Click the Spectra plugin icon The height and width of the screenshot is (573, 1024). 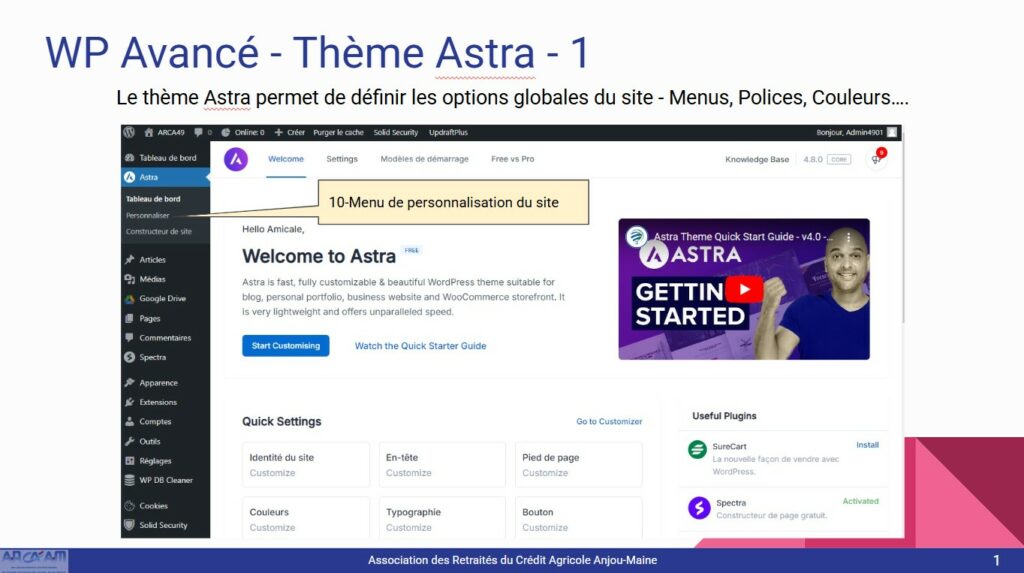coord(699,507)
